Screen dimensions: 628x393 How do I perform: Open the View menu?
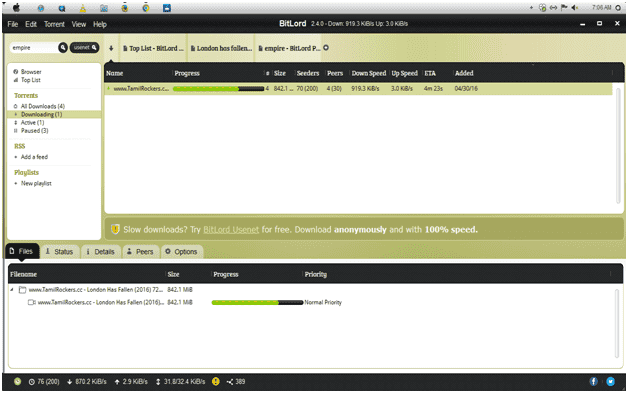click(x=78, y=24)
